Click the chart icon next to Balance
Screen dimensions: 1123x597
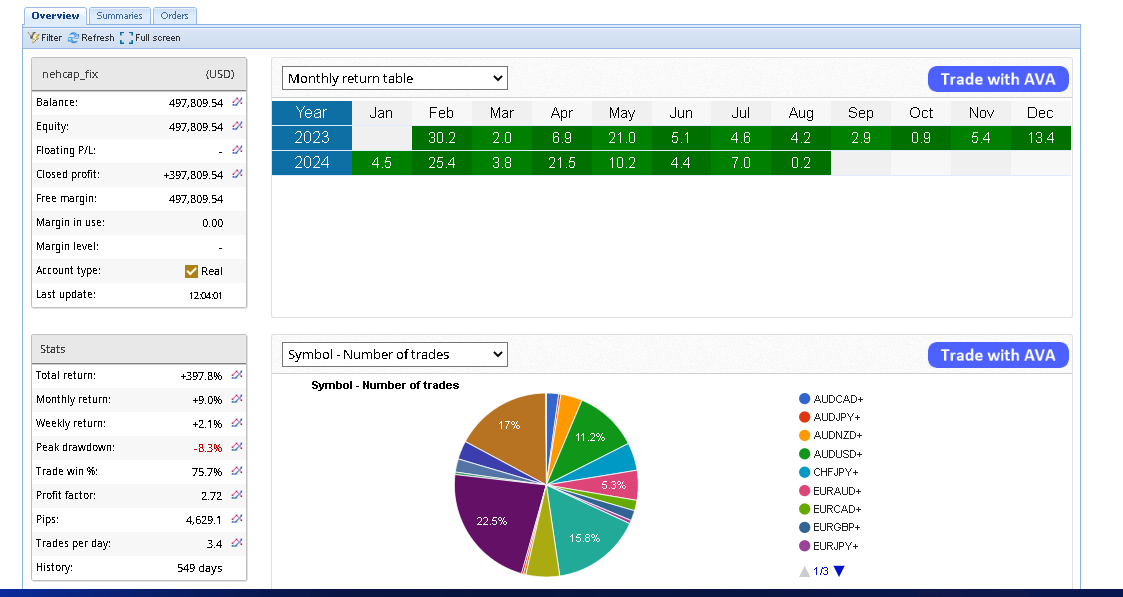237,102
